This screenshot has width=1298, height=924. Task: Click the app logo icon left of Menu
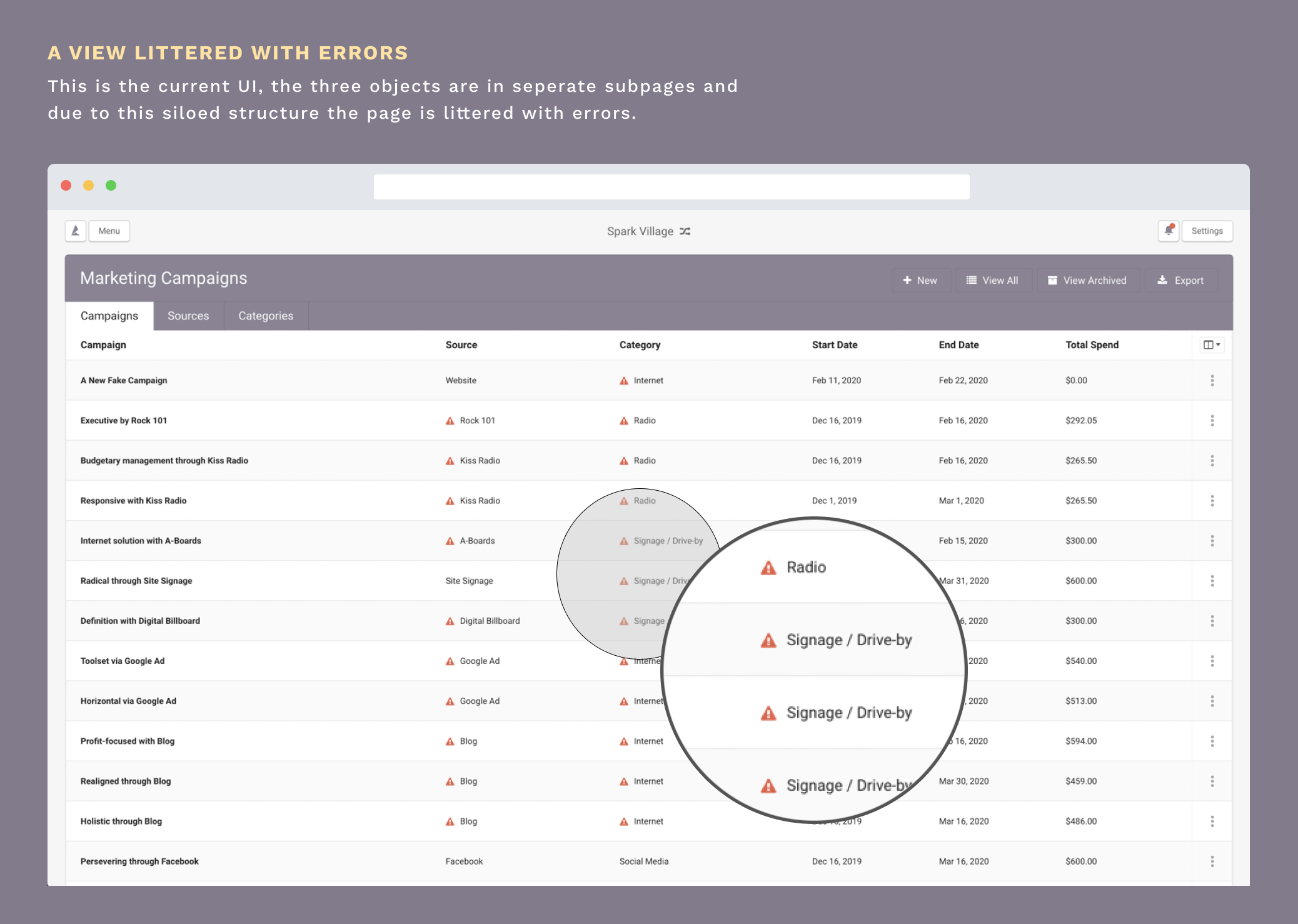click(x=74, y=231)
